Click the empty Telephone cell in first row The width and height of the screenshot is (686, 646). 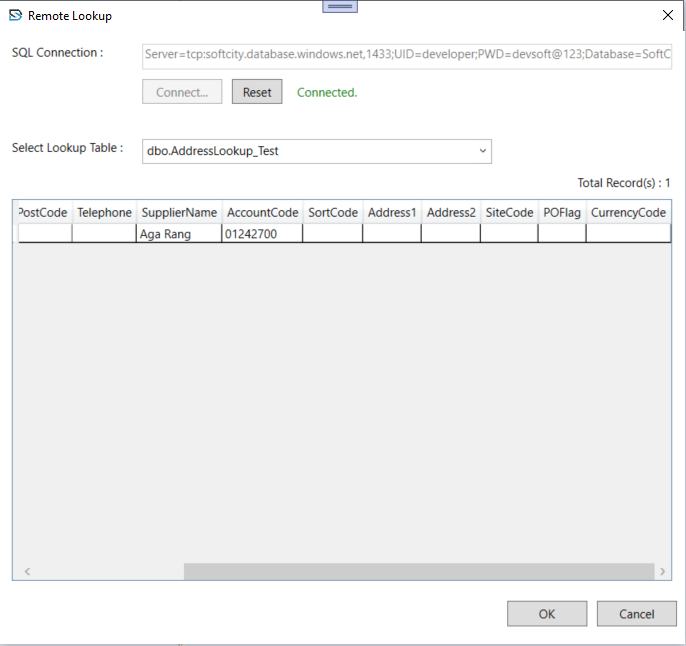coord(104,234)
